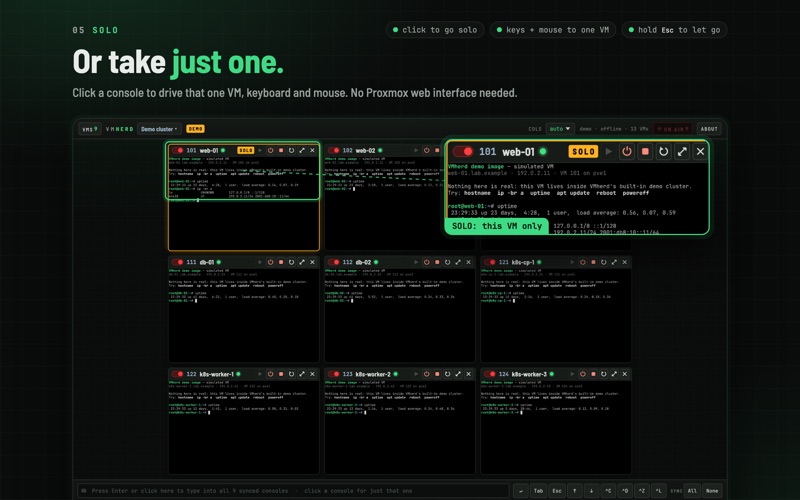Viewport: 800px width, 500px height.
Task: Click play icon on 102 web-02 tile
Action: [416, 151]
